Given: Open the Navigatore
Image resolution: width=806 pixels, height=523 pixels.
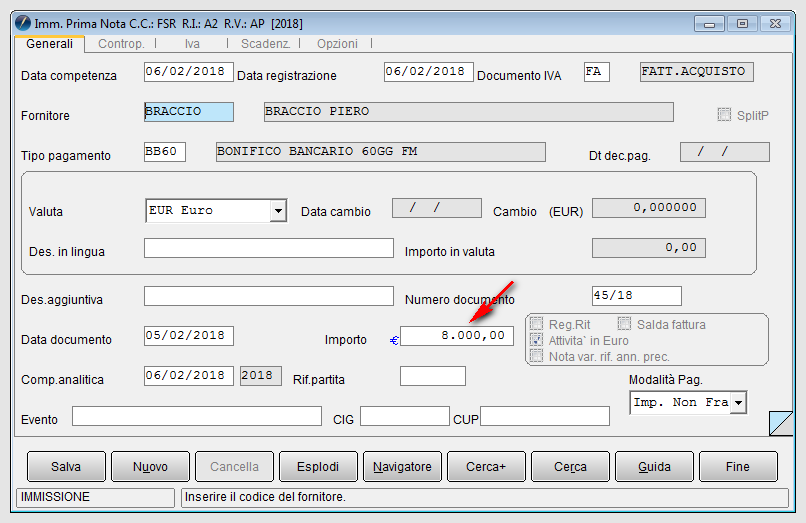Looking at the screenshot, I should pos(402,466).
